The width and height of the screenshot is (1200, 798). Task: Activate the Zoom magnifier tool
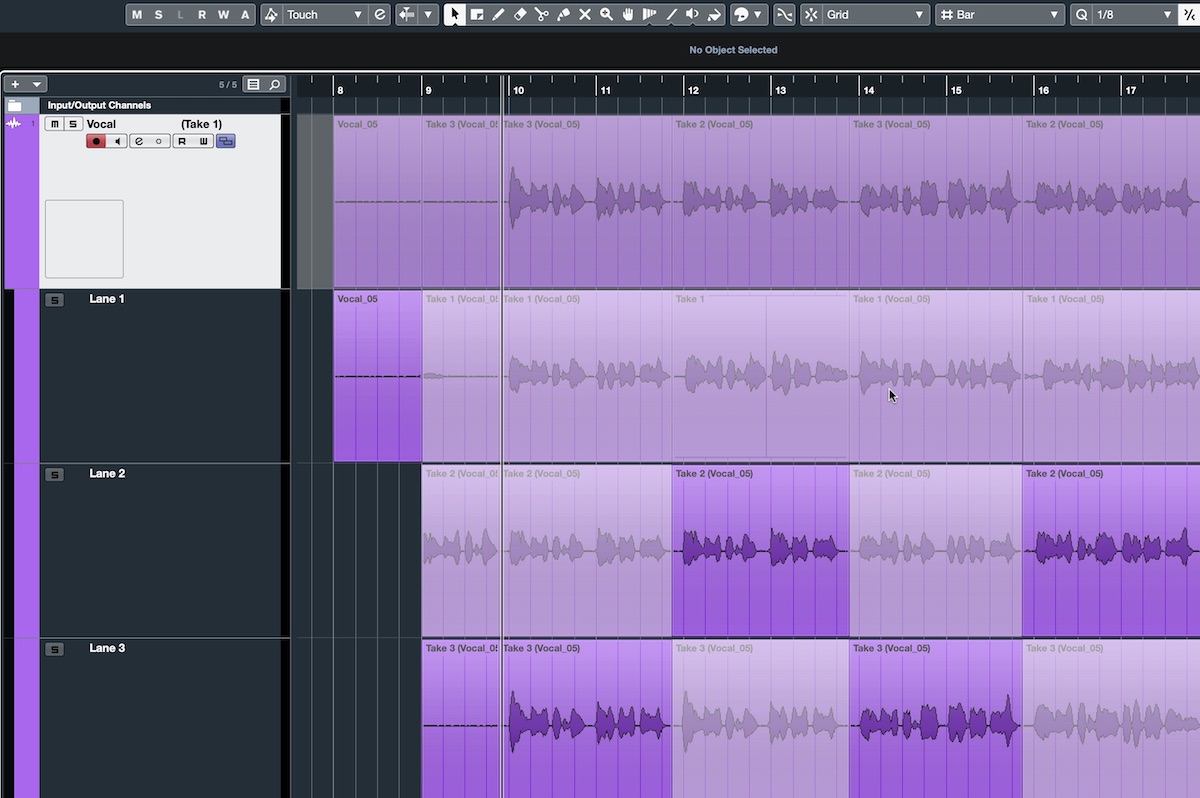(x=607, y=15)
